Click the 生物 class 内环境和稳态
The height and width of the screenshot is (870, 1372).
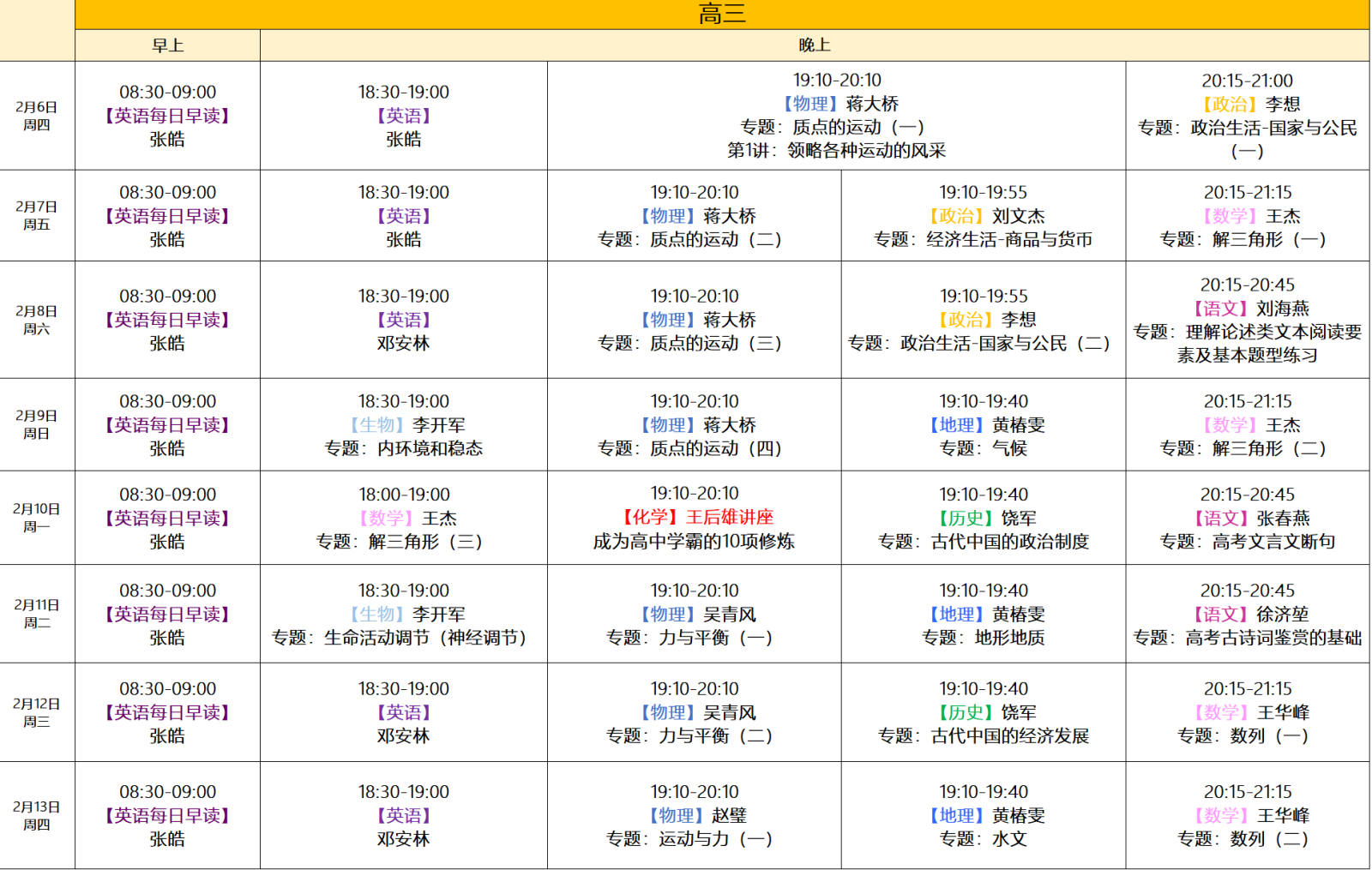point(403,425)
